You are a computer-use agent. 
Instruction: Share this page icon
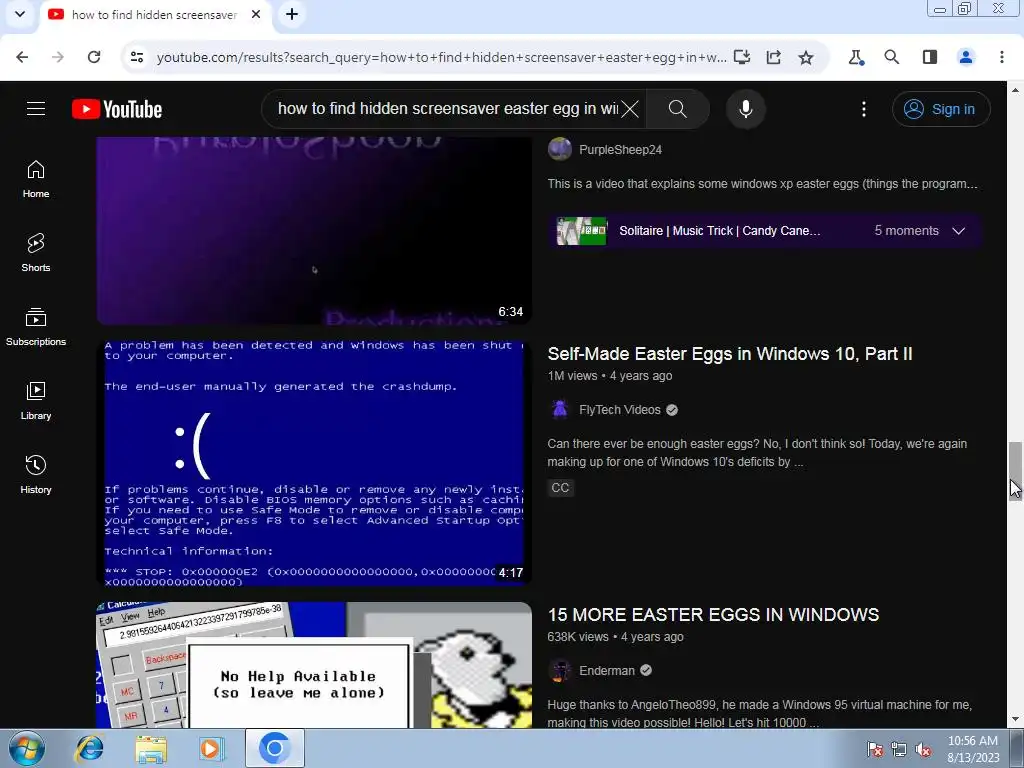point(774,57)
